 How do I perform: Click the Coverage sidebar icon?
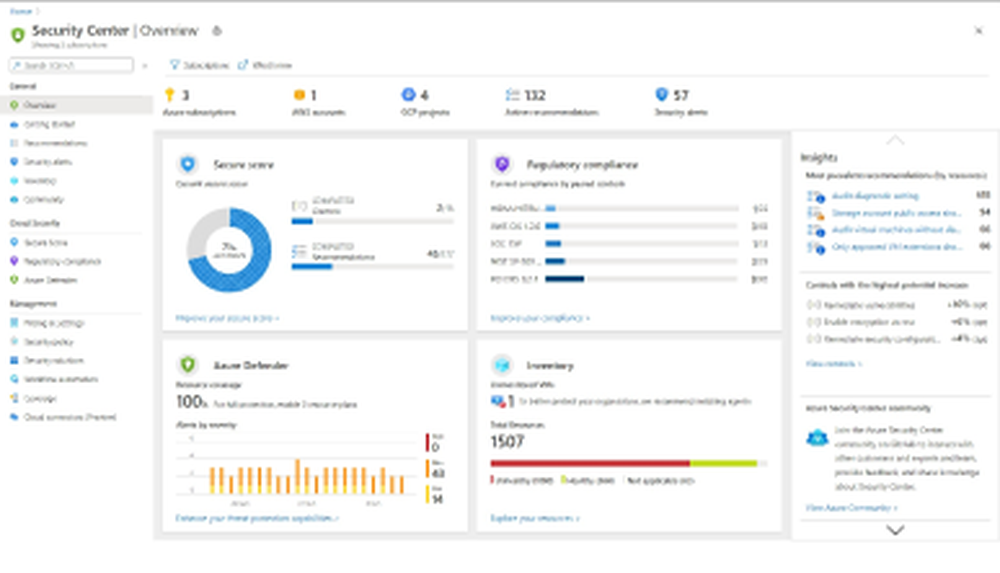point(14,398)
